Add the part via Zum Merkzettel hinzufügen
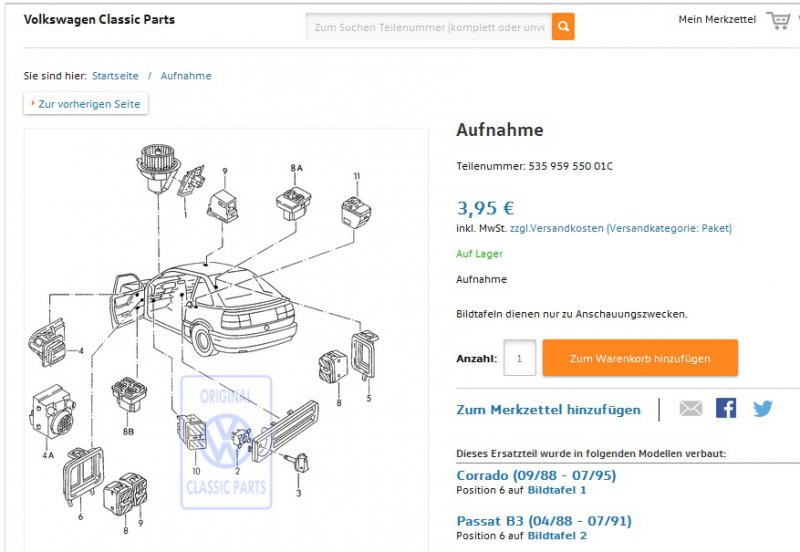 pos(548,410)
